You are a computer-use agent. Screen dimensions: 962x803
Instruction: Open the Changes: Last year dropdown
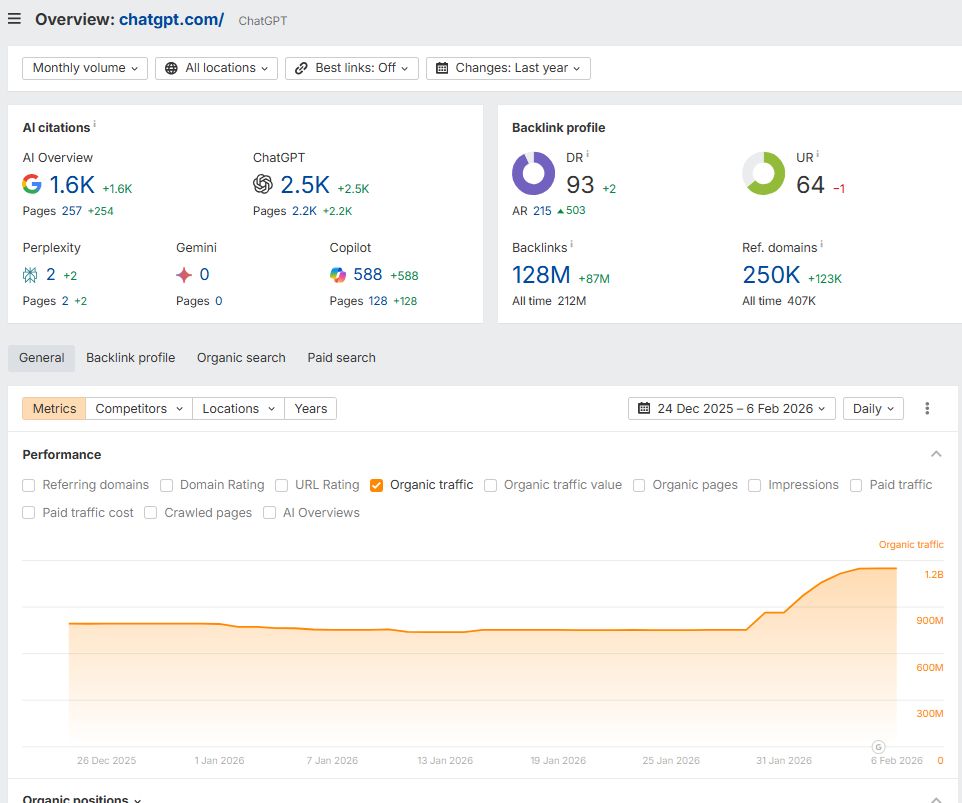(508, 68)
